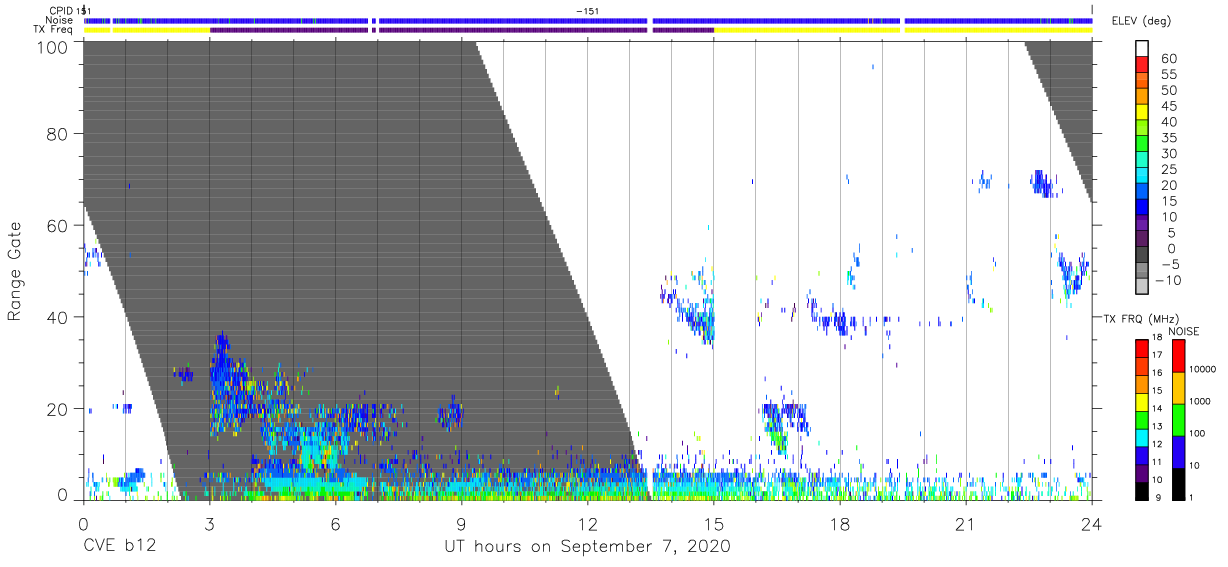Click the 'CVE b12' radar label
The height and width of the screenshot is (567, 1228).
coord(119,547)
